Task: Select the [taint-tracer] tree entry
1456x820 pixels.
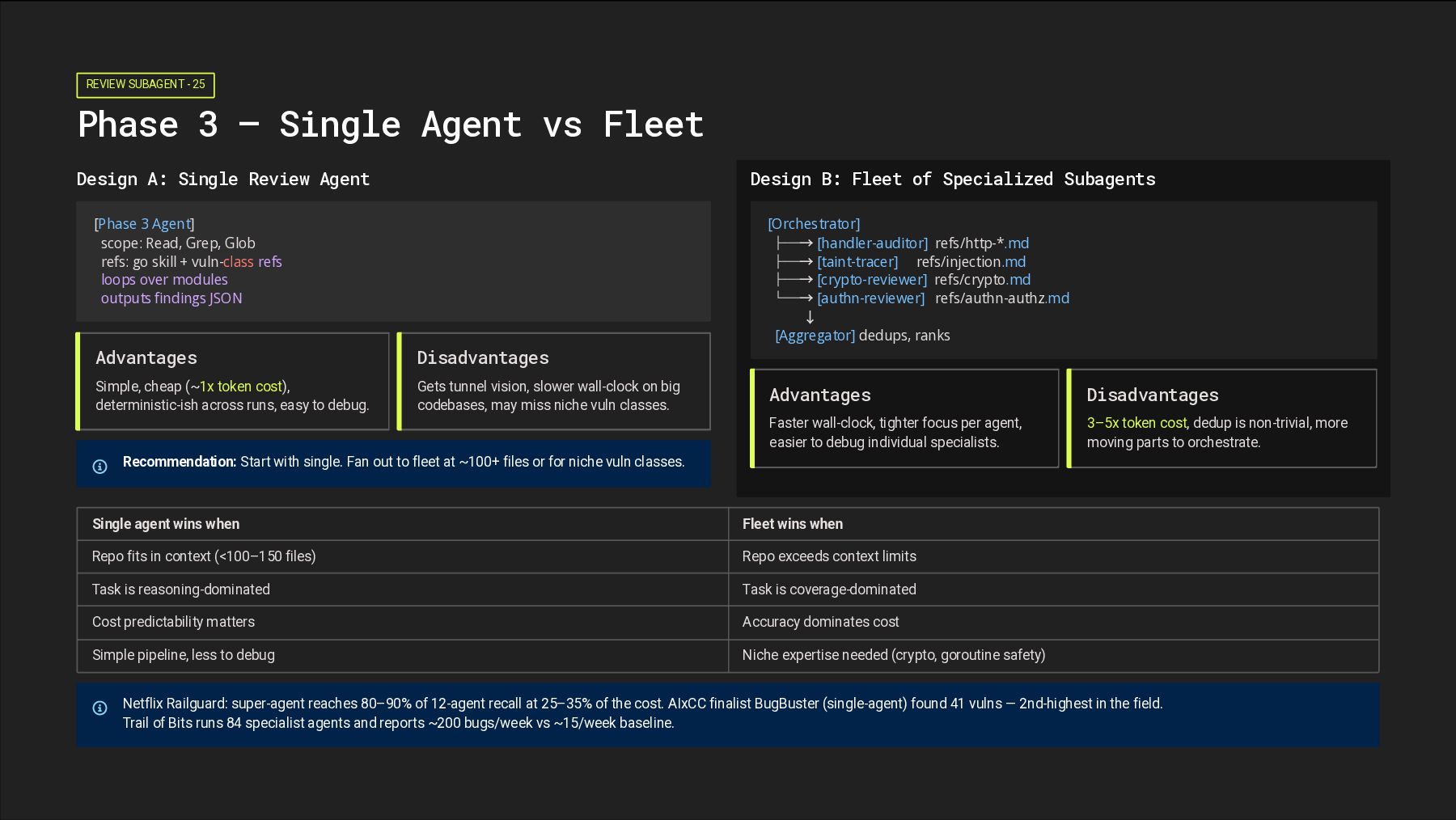Action: [x=857, y=262]
